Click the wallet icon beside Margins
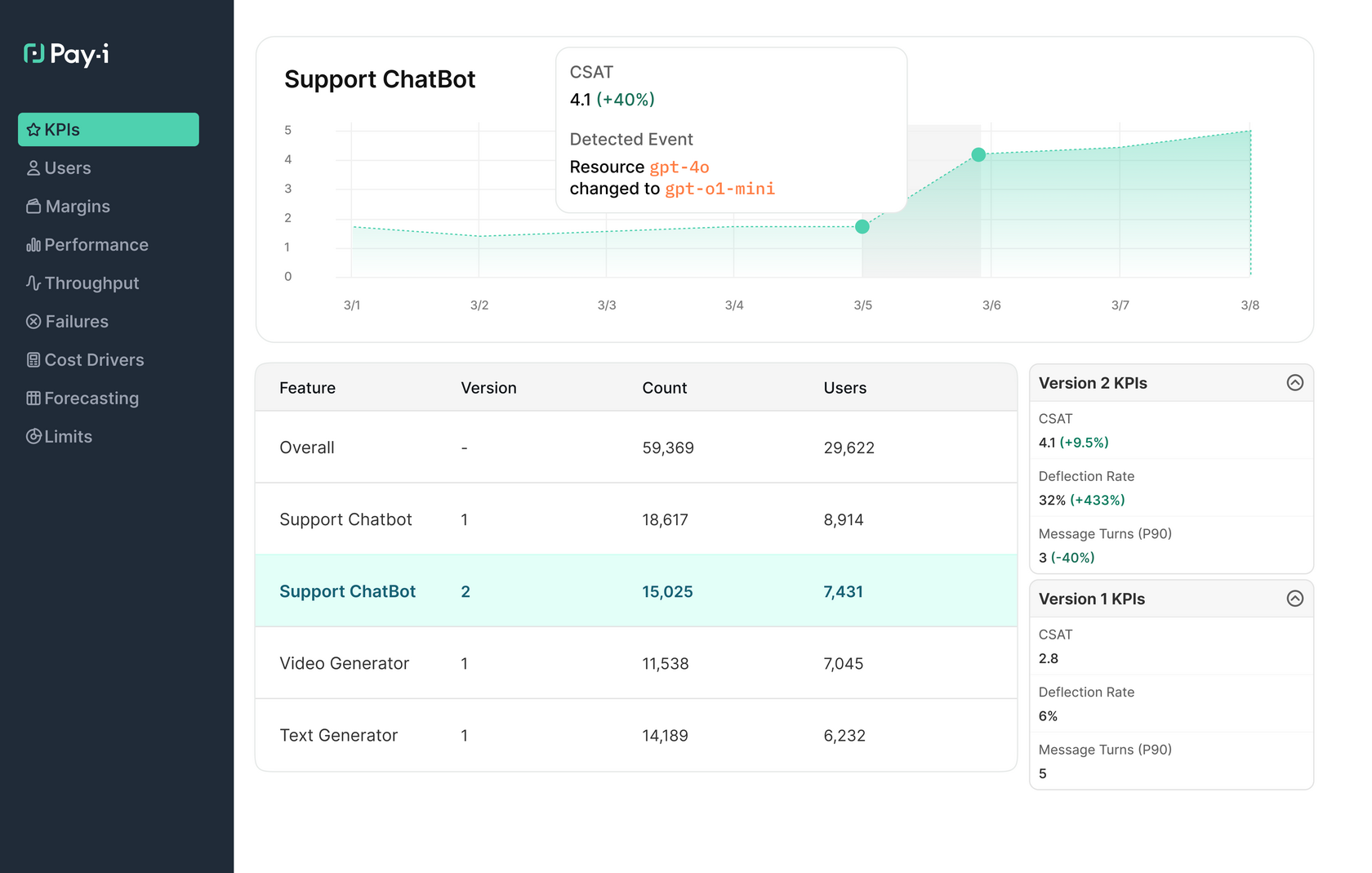1372x873 pixels. pyautogui.click(x=33, y=207)
